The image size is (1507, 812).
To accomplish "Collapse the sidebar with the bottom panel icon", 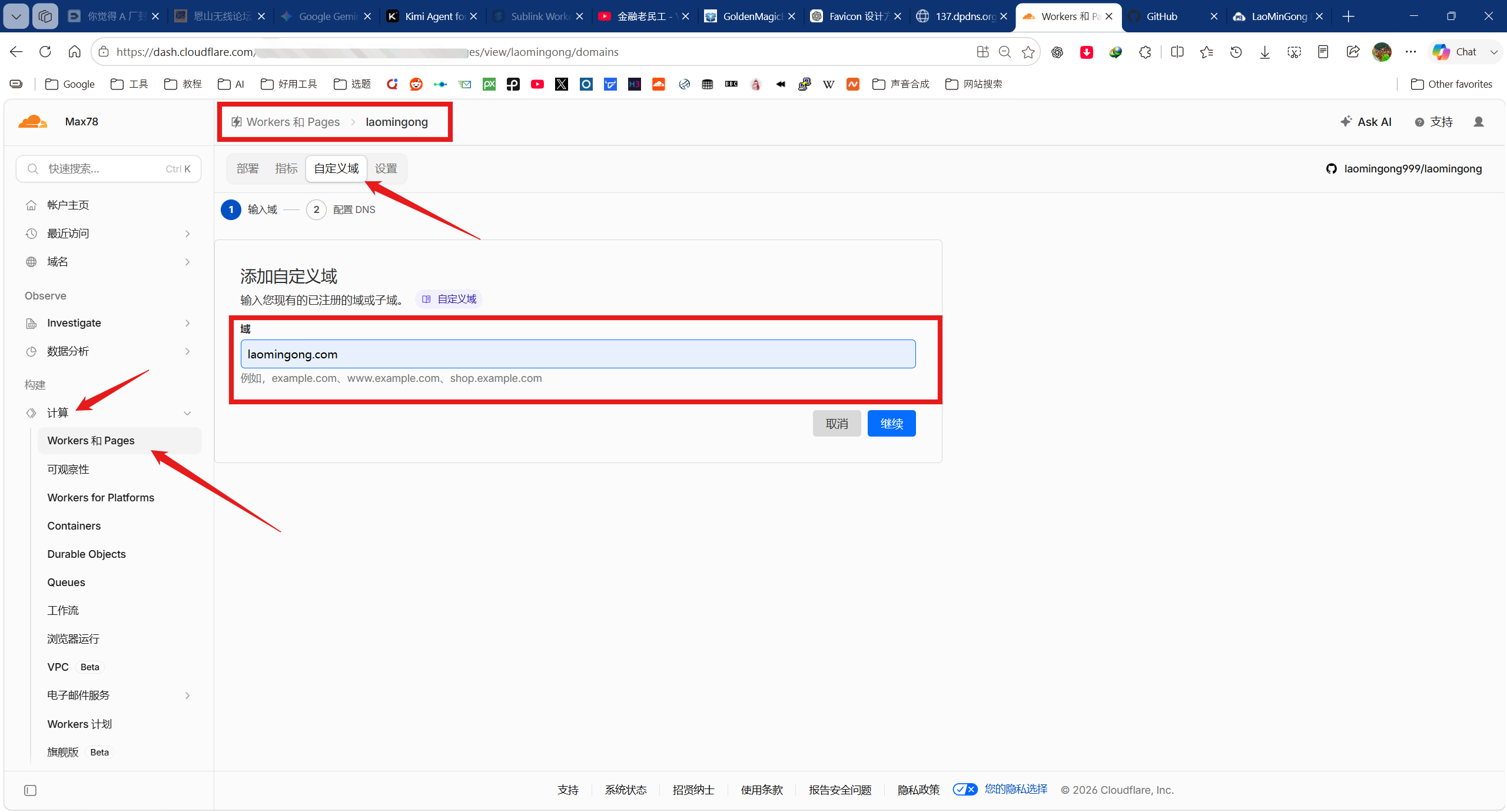I will pyautogui.click(x=31, y=790).
